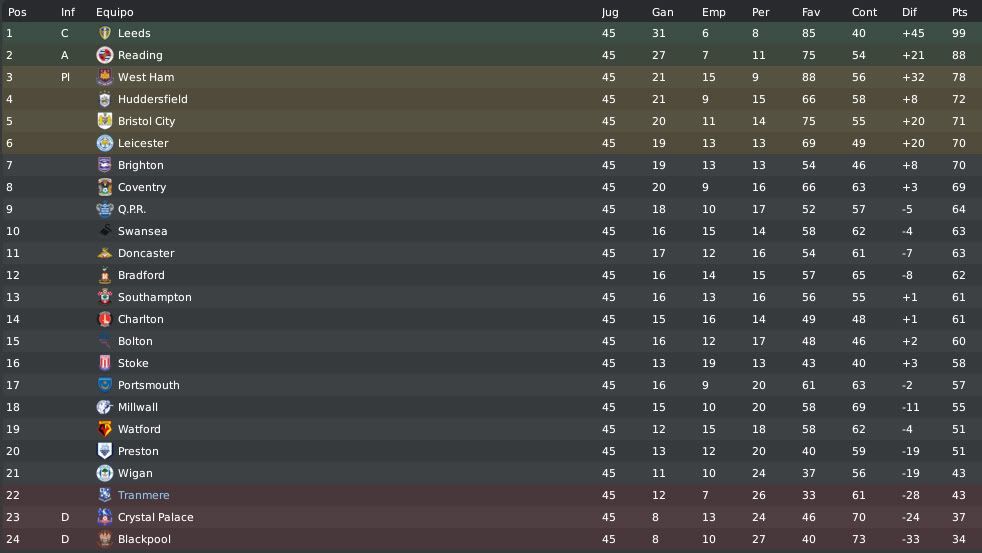Click the Reading club badge icon
The height and width of the screenshot is (553, 982).
click(x=105, y=55)
